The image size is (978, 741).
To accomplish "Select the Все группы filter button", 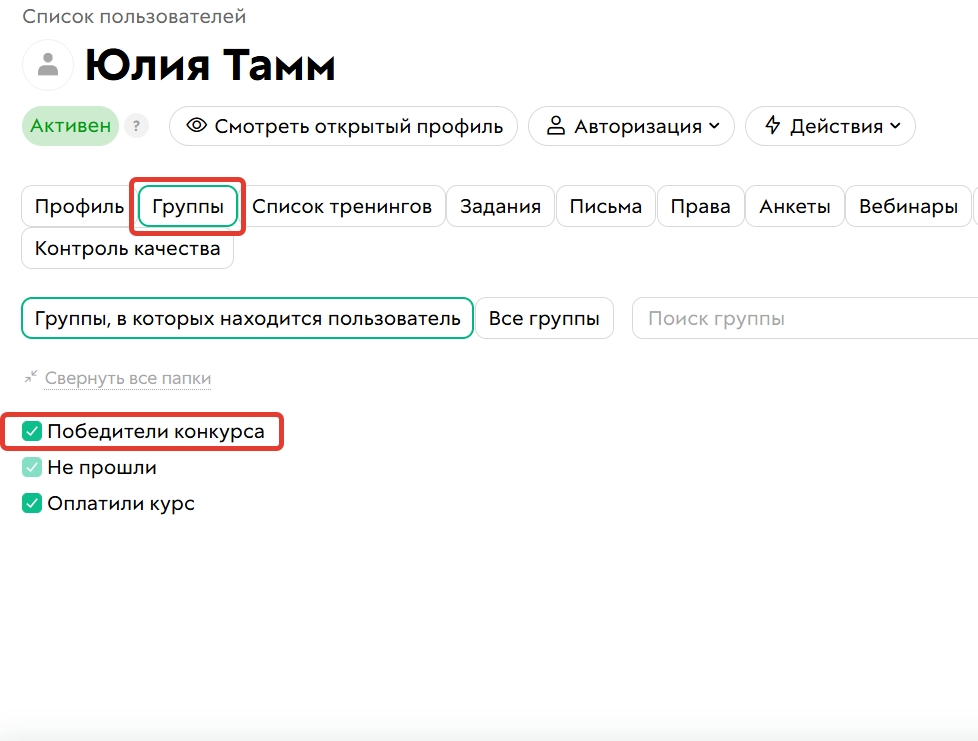I will click(544, 318).
